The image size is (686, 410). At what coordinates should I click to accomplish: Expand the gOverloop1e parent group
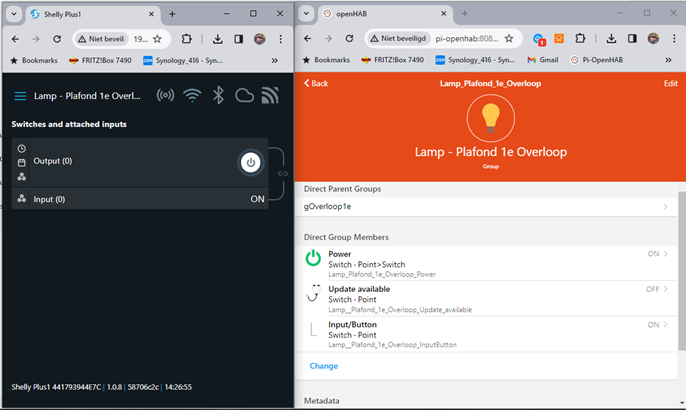click(x=666, y=206)
